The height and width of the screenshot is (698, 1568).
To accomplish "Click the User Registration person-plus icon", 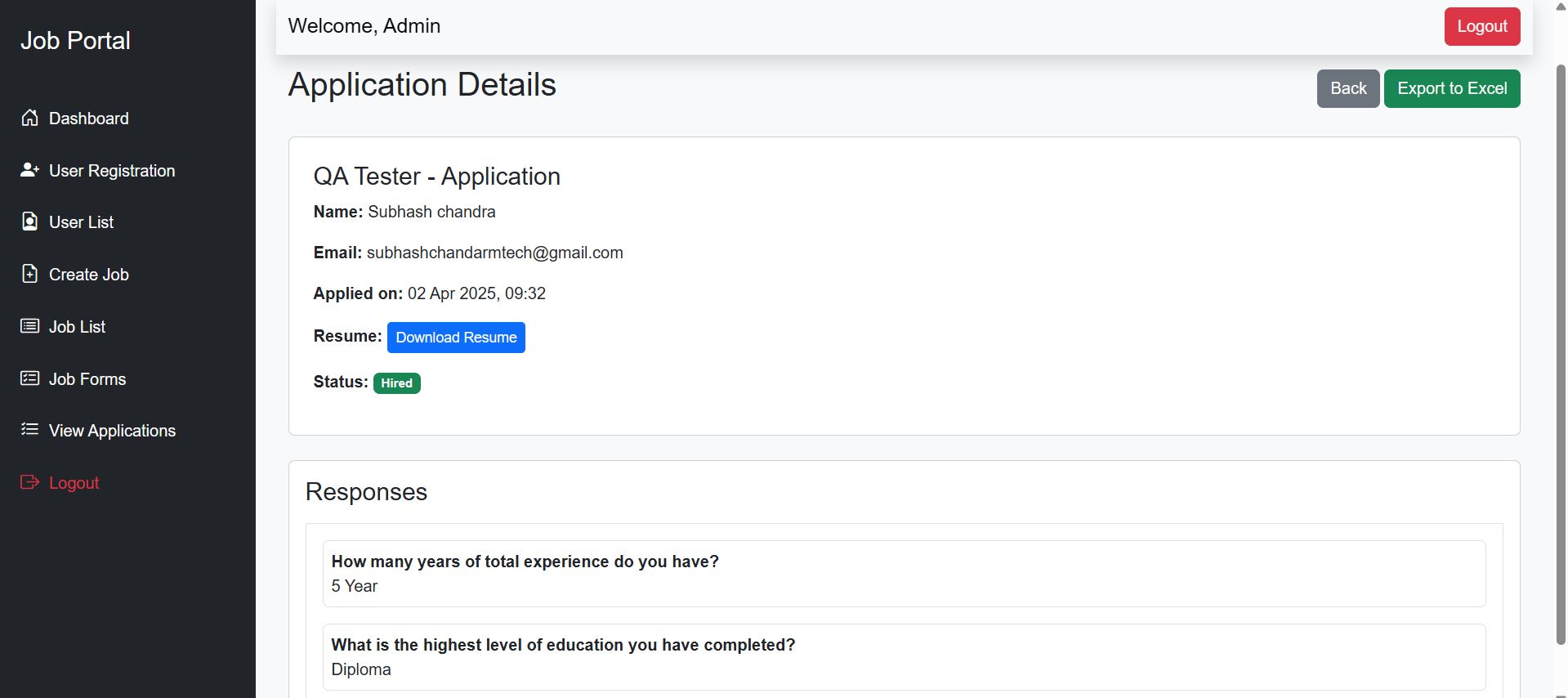I will pos(30,170).
